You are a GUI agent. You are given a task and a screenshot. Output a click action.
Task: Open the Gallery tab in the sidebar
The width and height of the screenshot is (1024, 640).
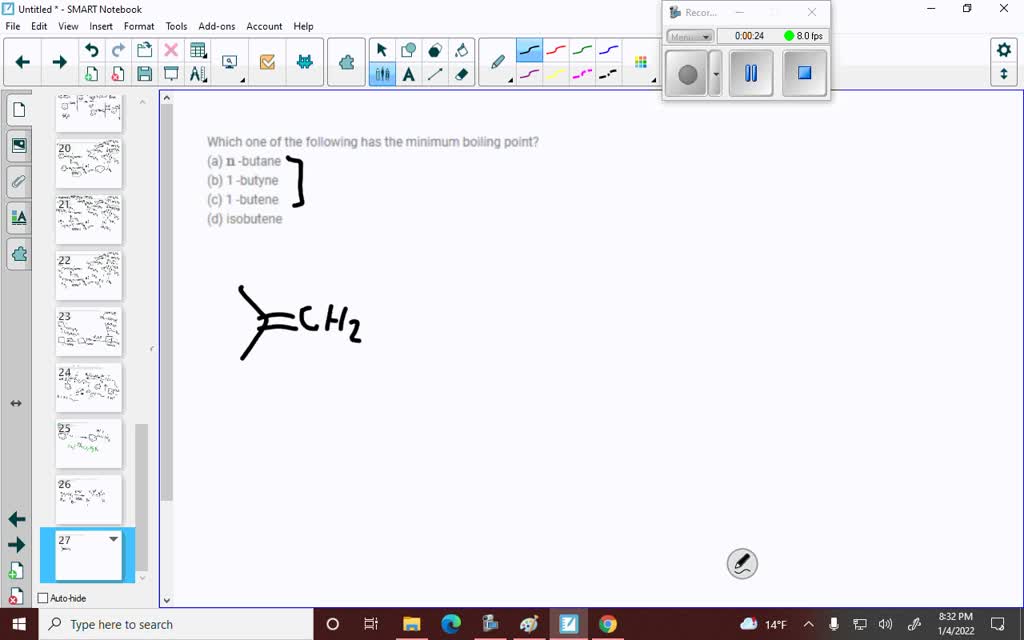pyautogui.click(x=18, y=145)
